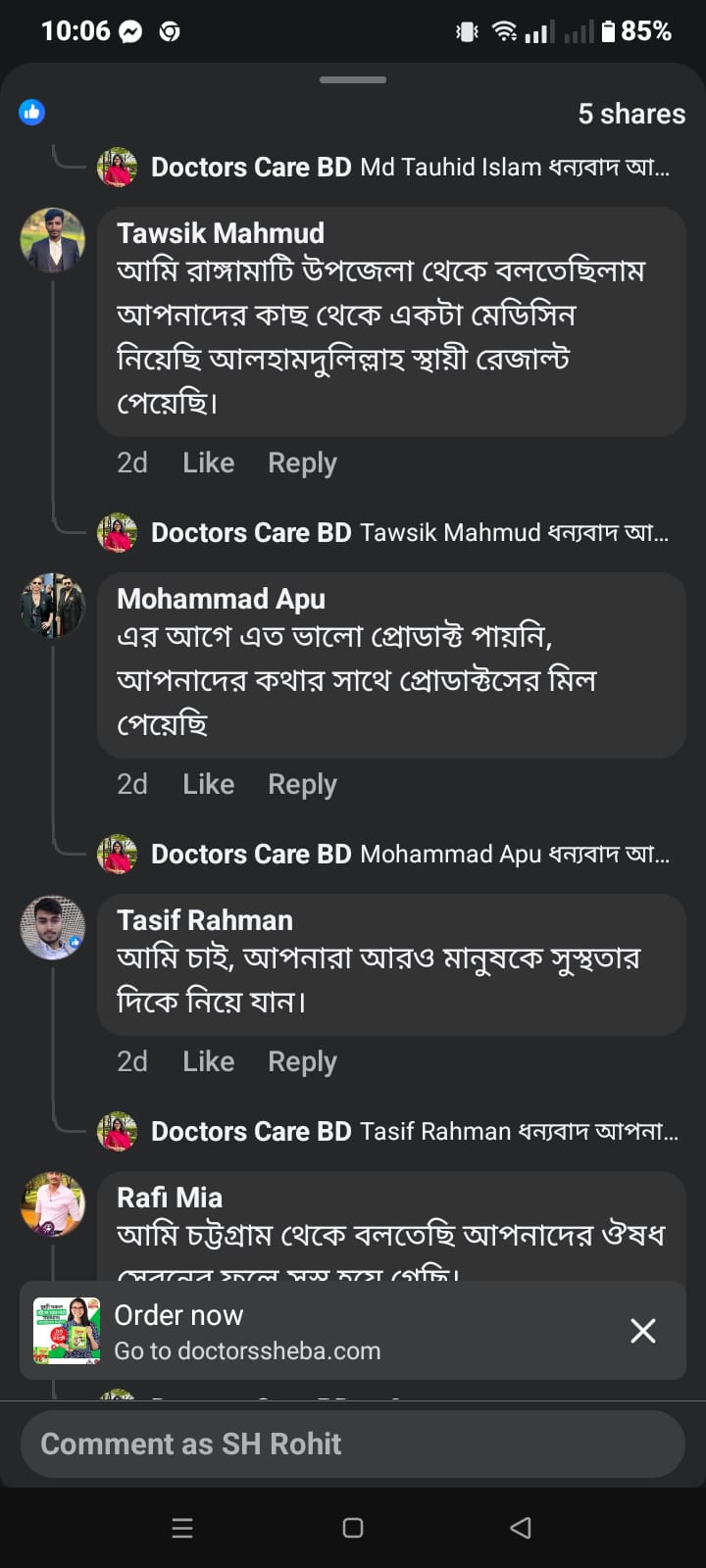Screen dimensions: 706x1568
Task: Tap the blue like reaction icon
Action: pos(31,112)
